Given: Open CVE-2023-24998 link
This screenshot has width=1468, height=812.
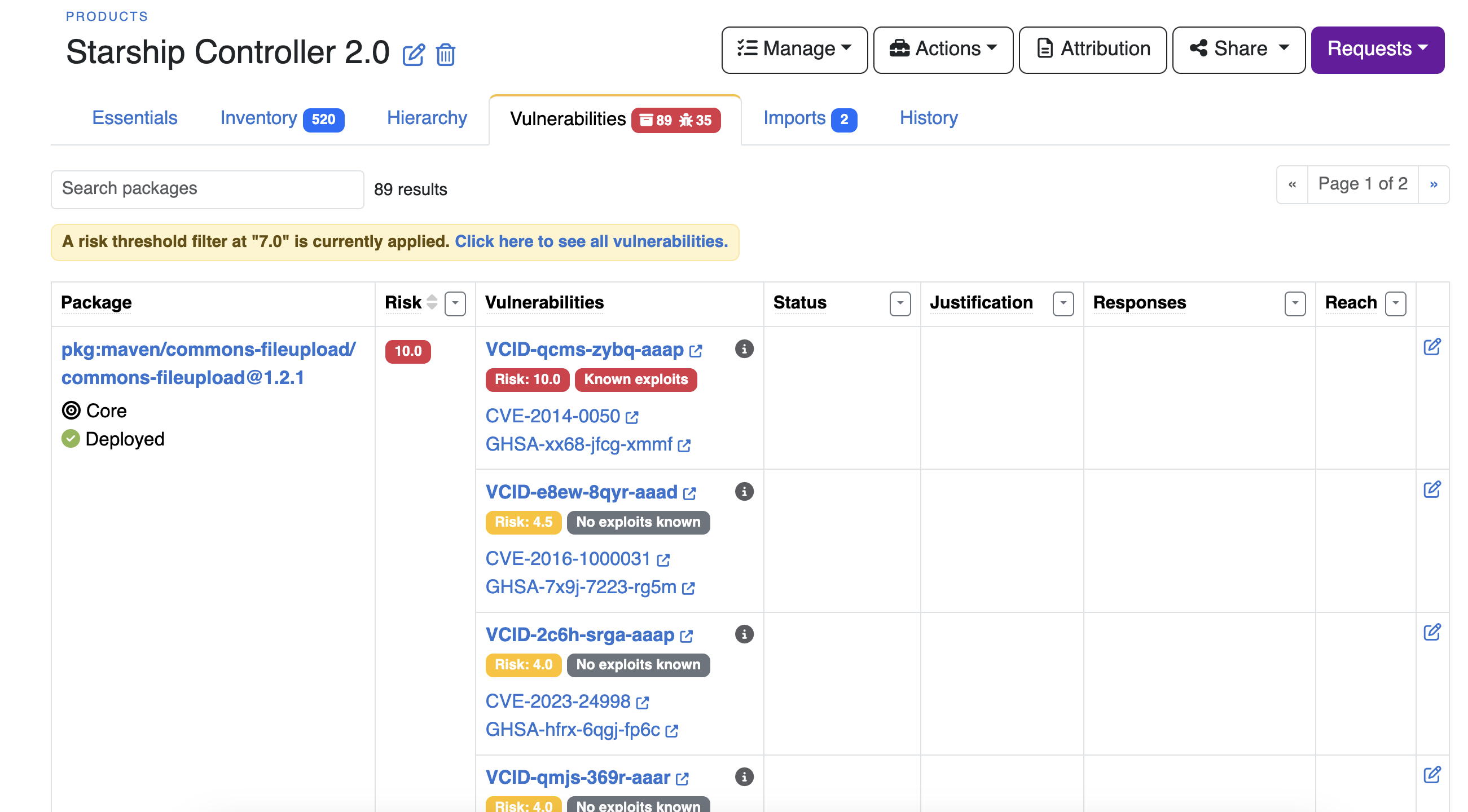Looking at the screenshot, I should (557, 701).
